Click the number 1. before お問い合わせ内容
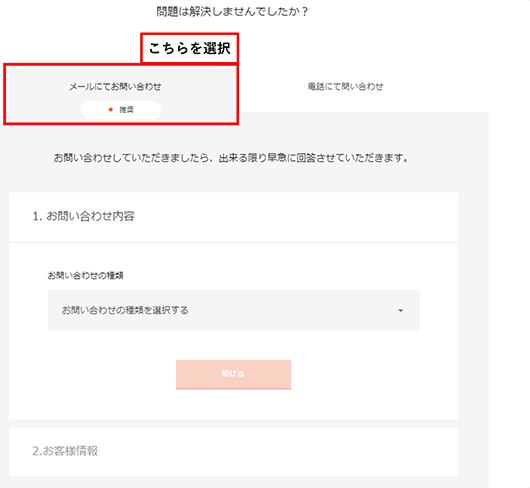The image size is (530, 488). tap(38, 217)
